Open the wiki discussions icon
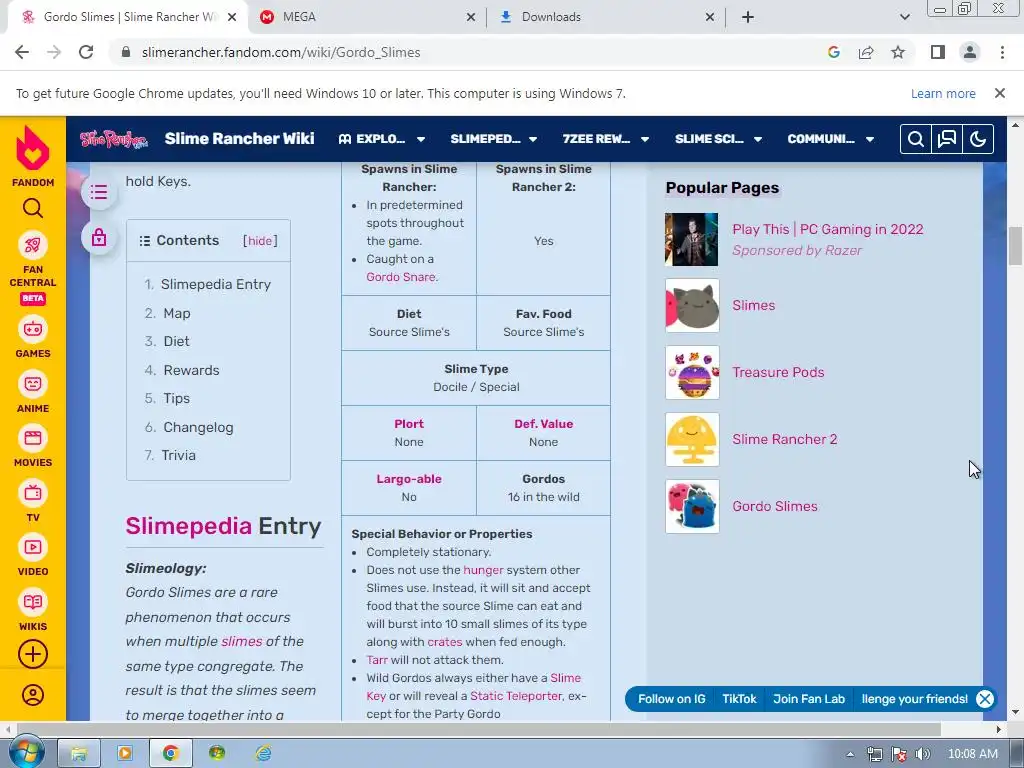Screen dimensions: 1024x768 [947, 139]
